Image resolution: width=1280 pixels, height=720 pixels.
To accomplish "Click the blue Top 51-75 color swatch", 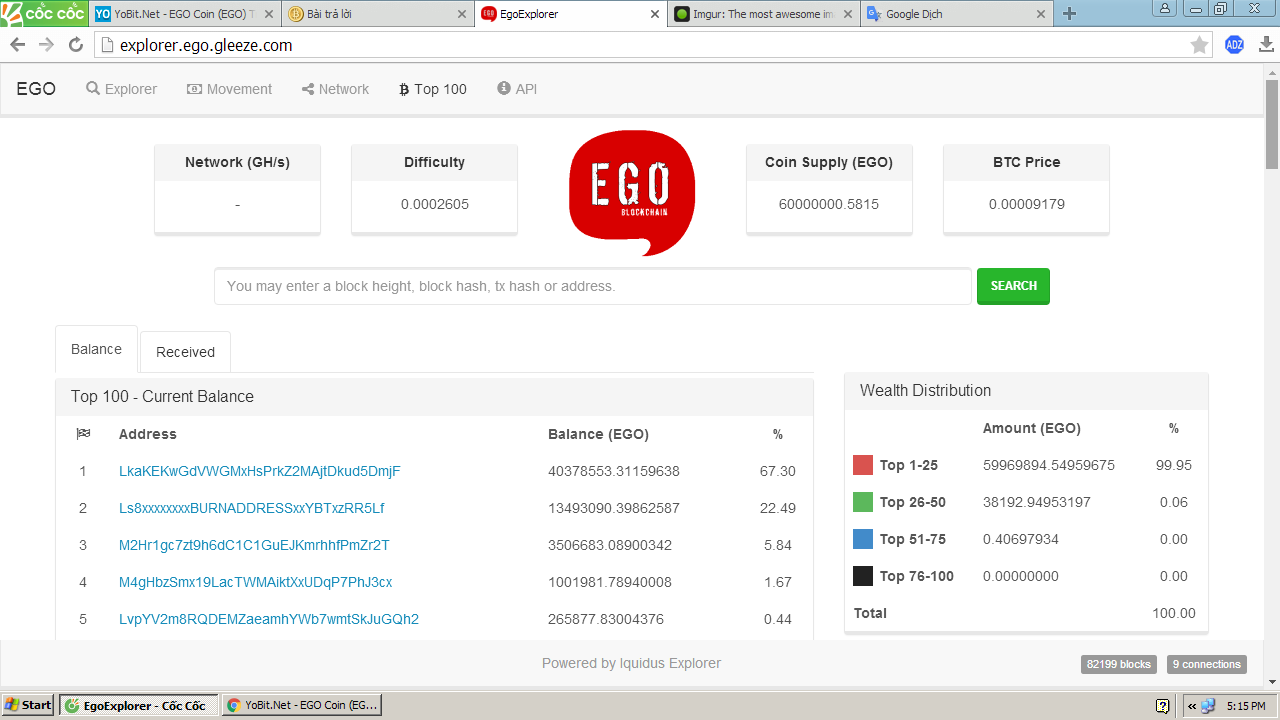I will tap(863, 539).
